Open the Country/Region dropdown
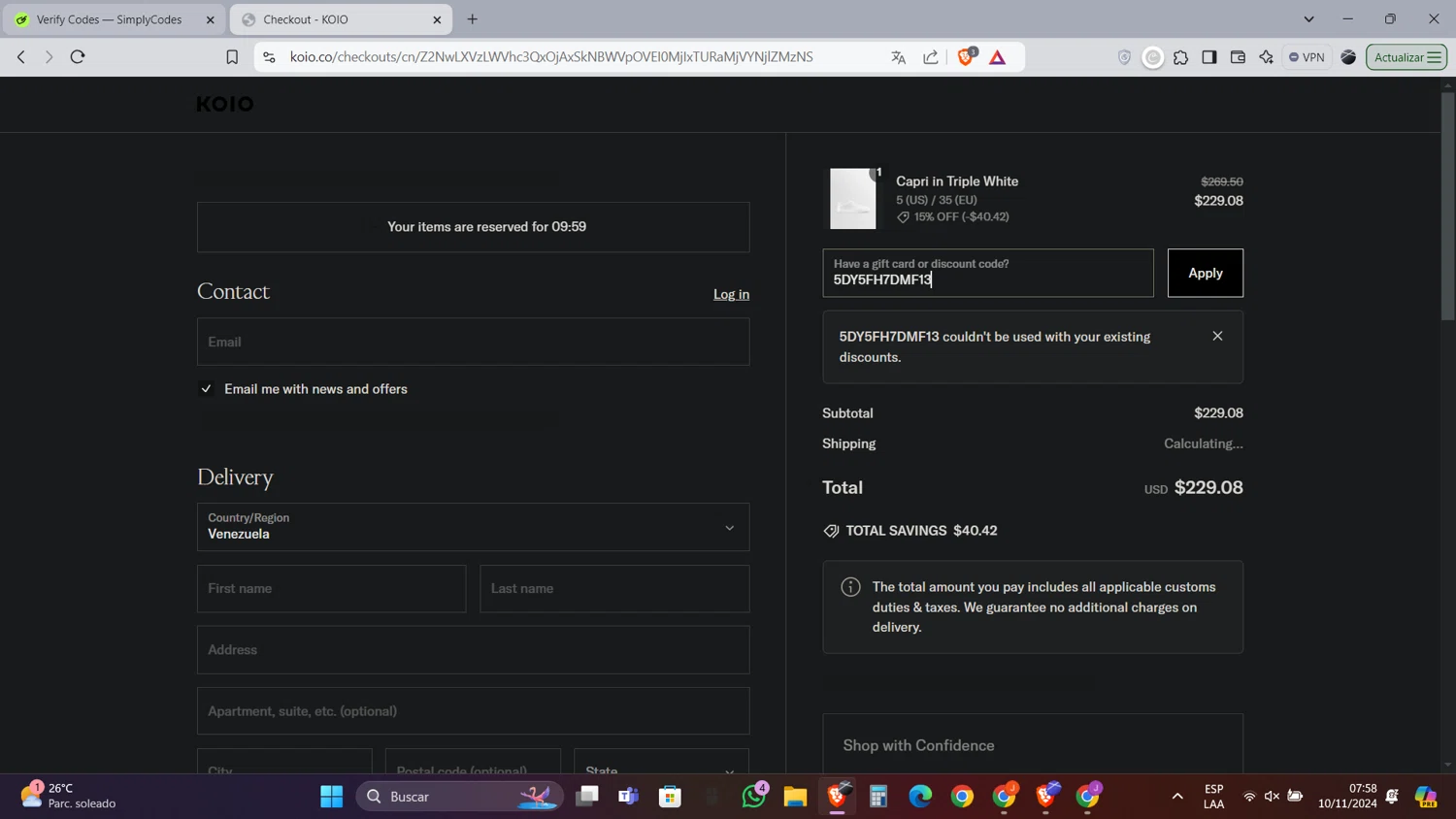Image resolution: width=1456 pixels, height=819 pixels. tap(474, 527)
